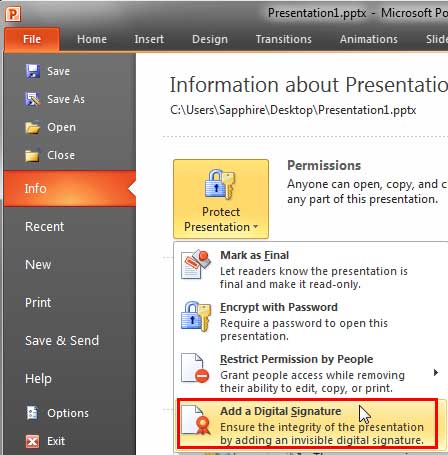Click the Mark as Final document icon
448x455 pixels.
point(196,264)
